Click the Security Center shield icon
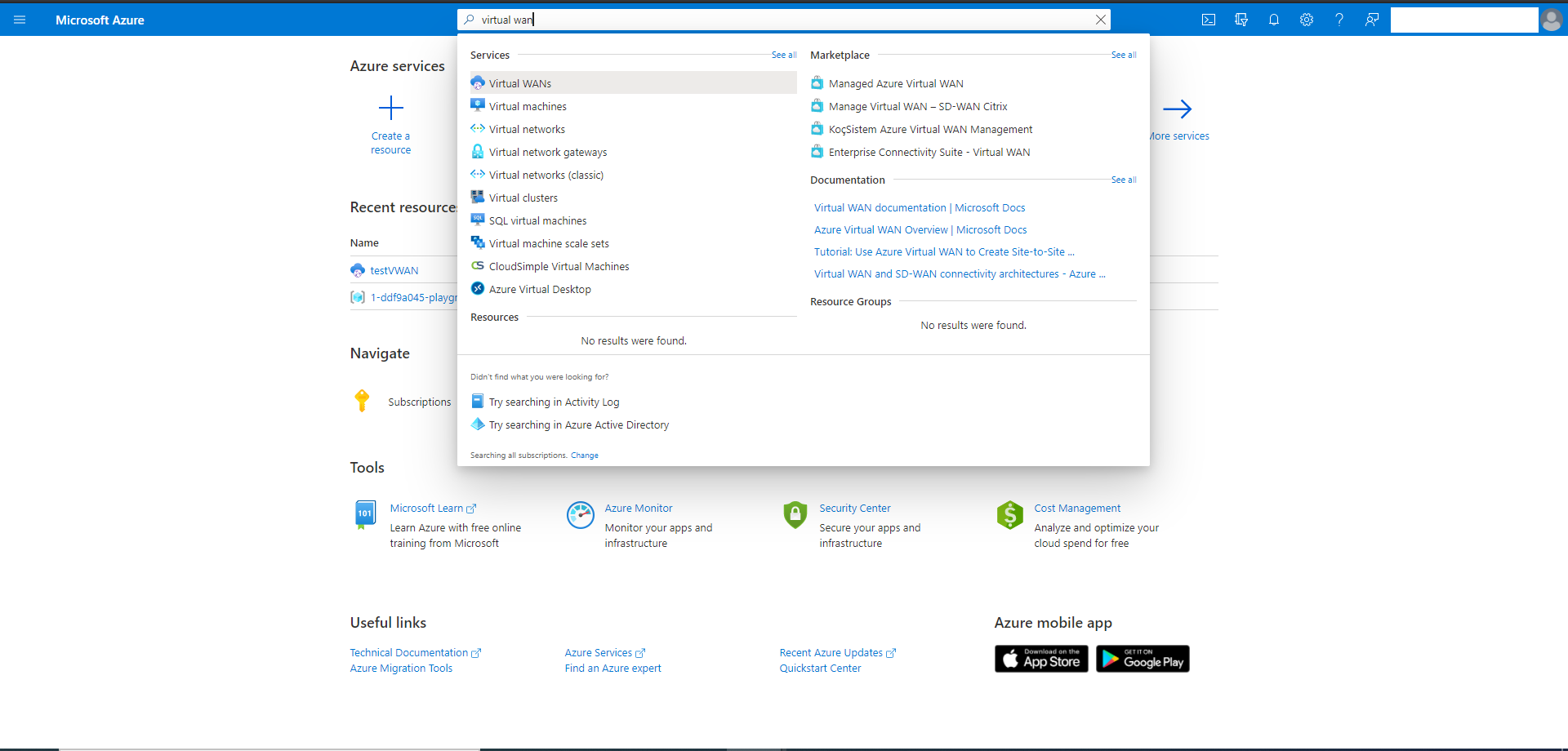The image size is (1568, 751). tap(795, 515)
